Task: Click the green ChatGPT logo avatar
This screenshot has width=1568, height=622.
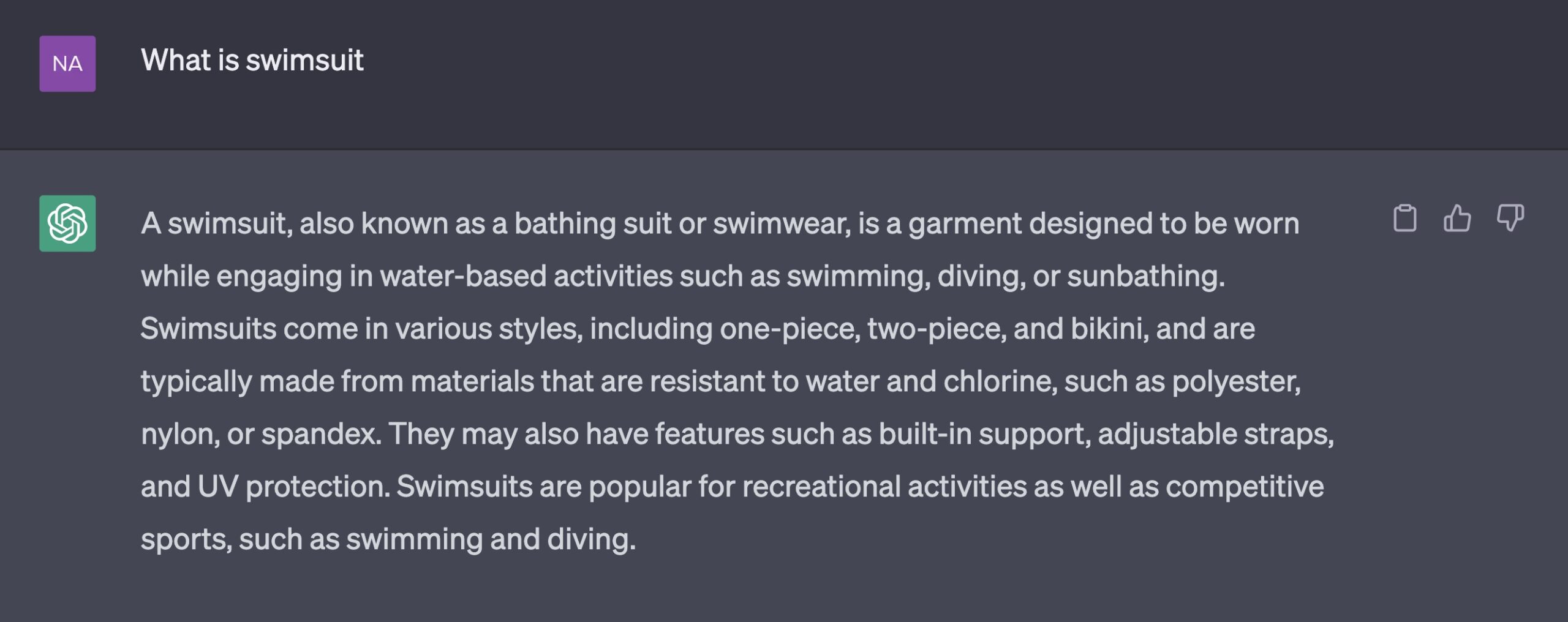Action: point(67,223)
